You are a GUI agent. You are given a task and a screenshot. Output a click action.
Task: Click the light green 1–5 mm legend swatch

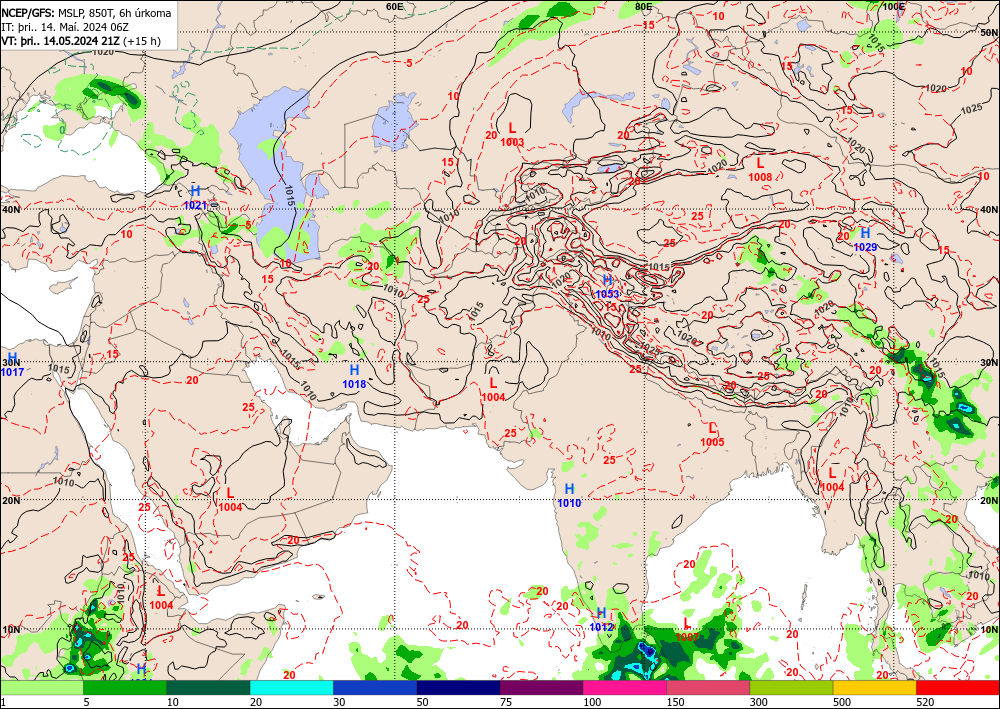point(41,688)
